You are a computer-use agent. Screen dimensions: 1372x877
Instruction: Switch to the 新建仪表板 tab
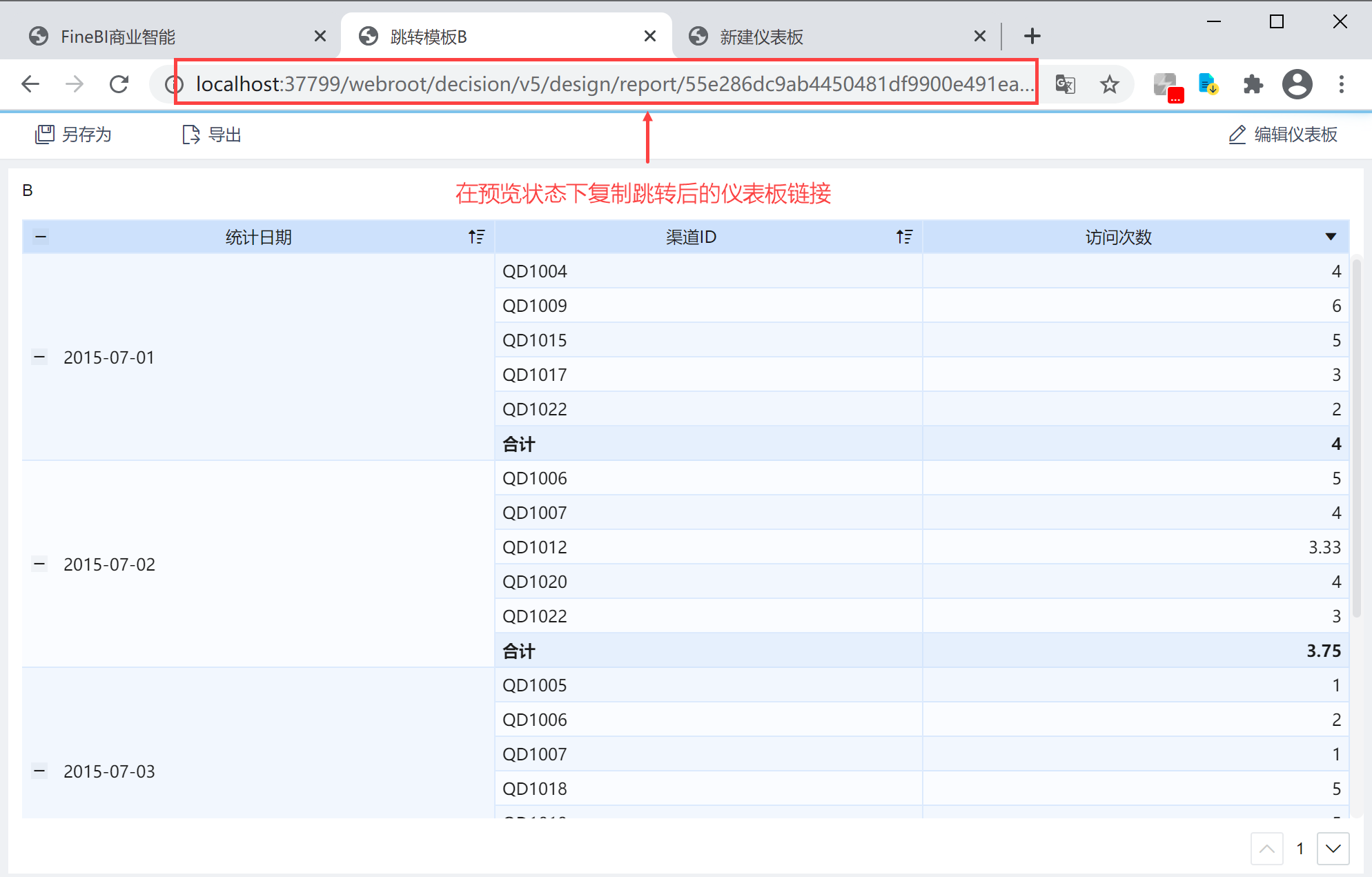coord(761,37)
